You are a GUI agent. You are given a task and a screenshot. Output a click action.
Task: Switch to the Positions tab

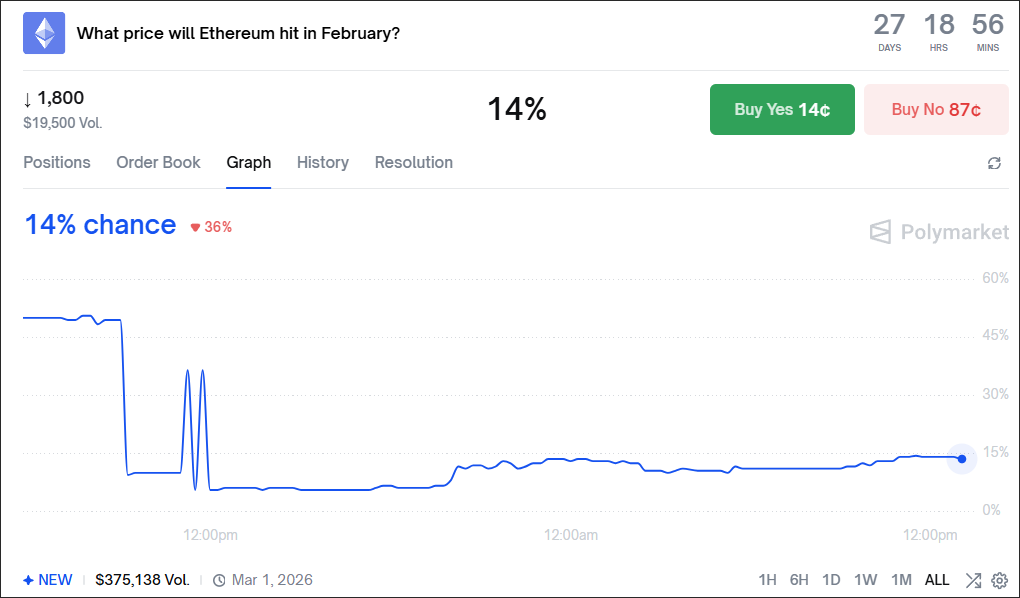(57, 162)
